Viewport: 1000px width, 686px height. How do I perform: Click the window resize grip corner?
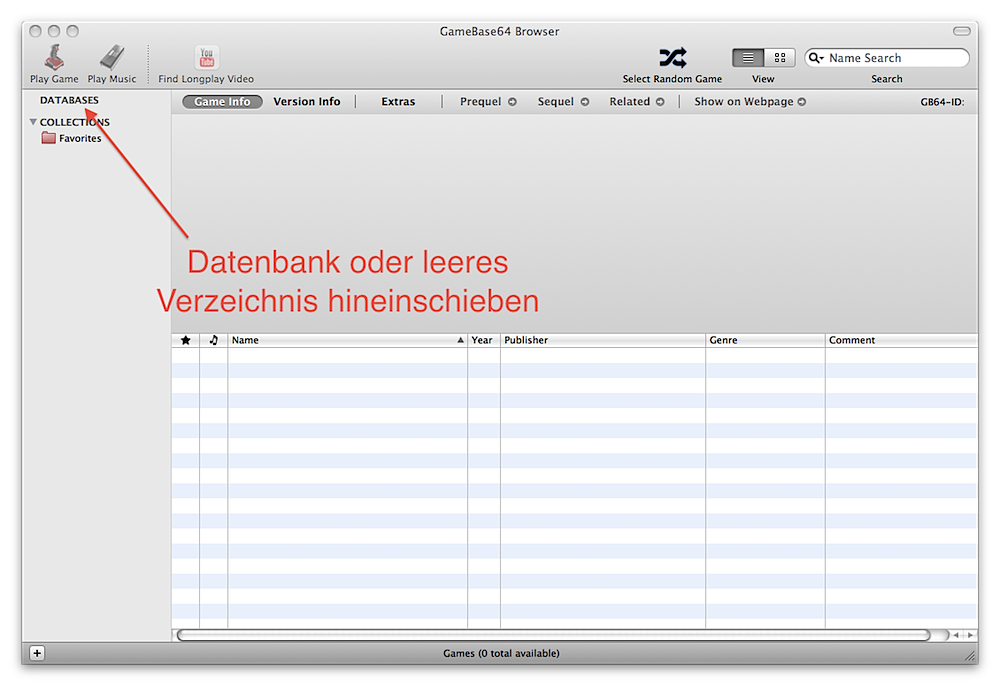pyautogui.click(x=970, y=655)
